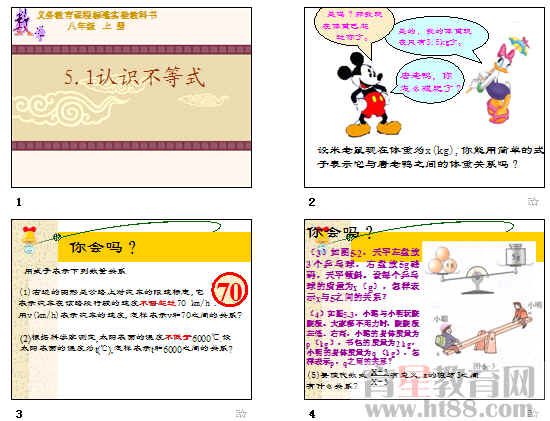Select the slide 3 thumbnail
This screenshot has width=550, height=421.
132,309
